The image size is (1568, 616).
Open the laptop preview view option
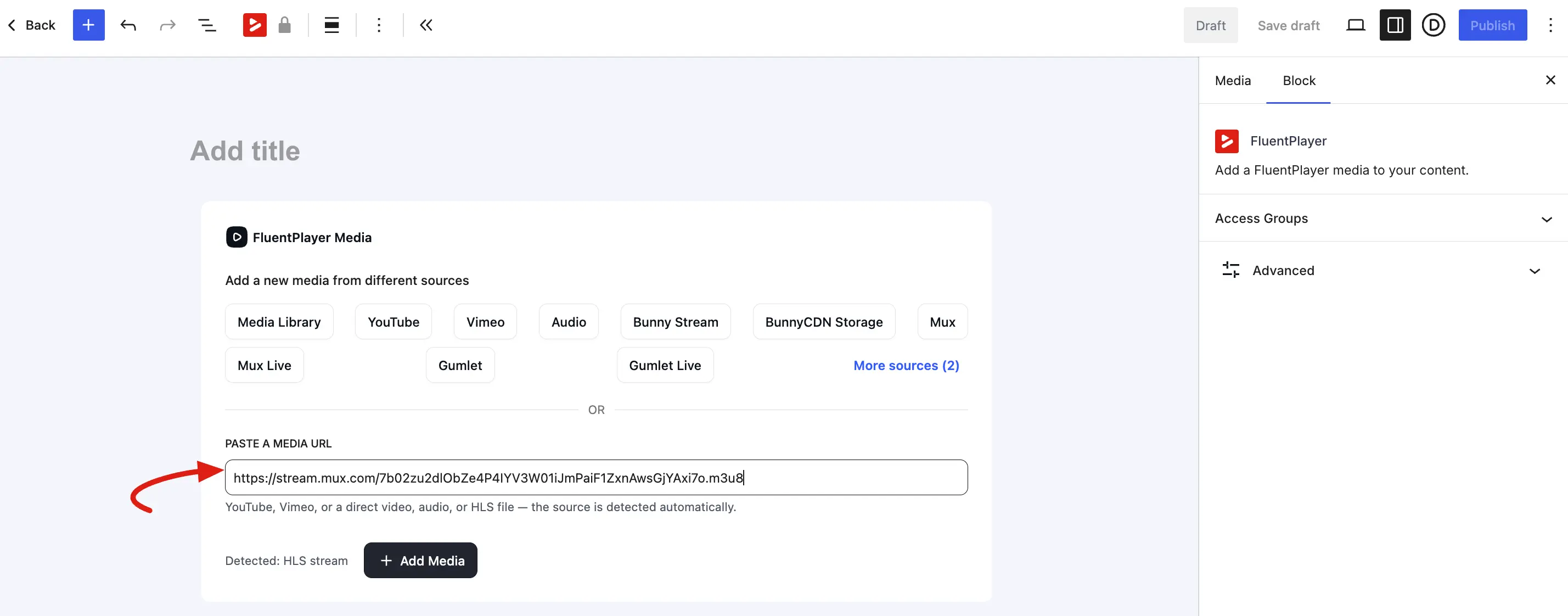coord(1356,25)
